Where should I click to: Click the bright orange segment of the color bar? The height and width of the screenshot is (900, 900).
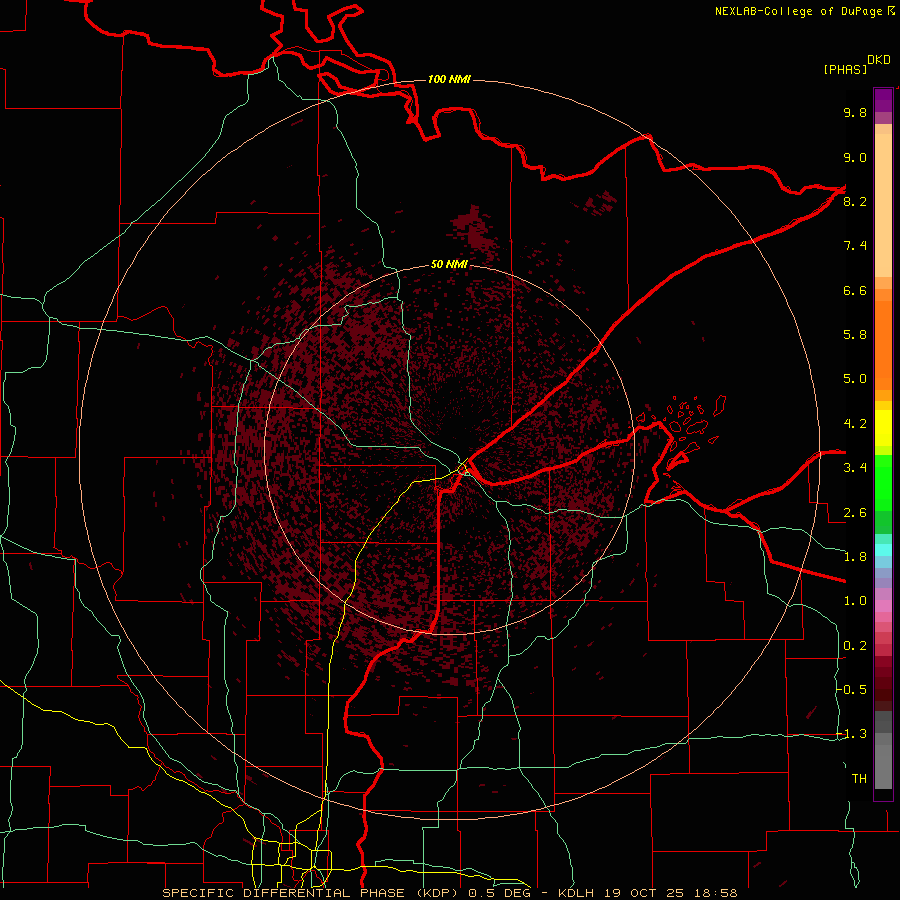[x=883, y=344]
